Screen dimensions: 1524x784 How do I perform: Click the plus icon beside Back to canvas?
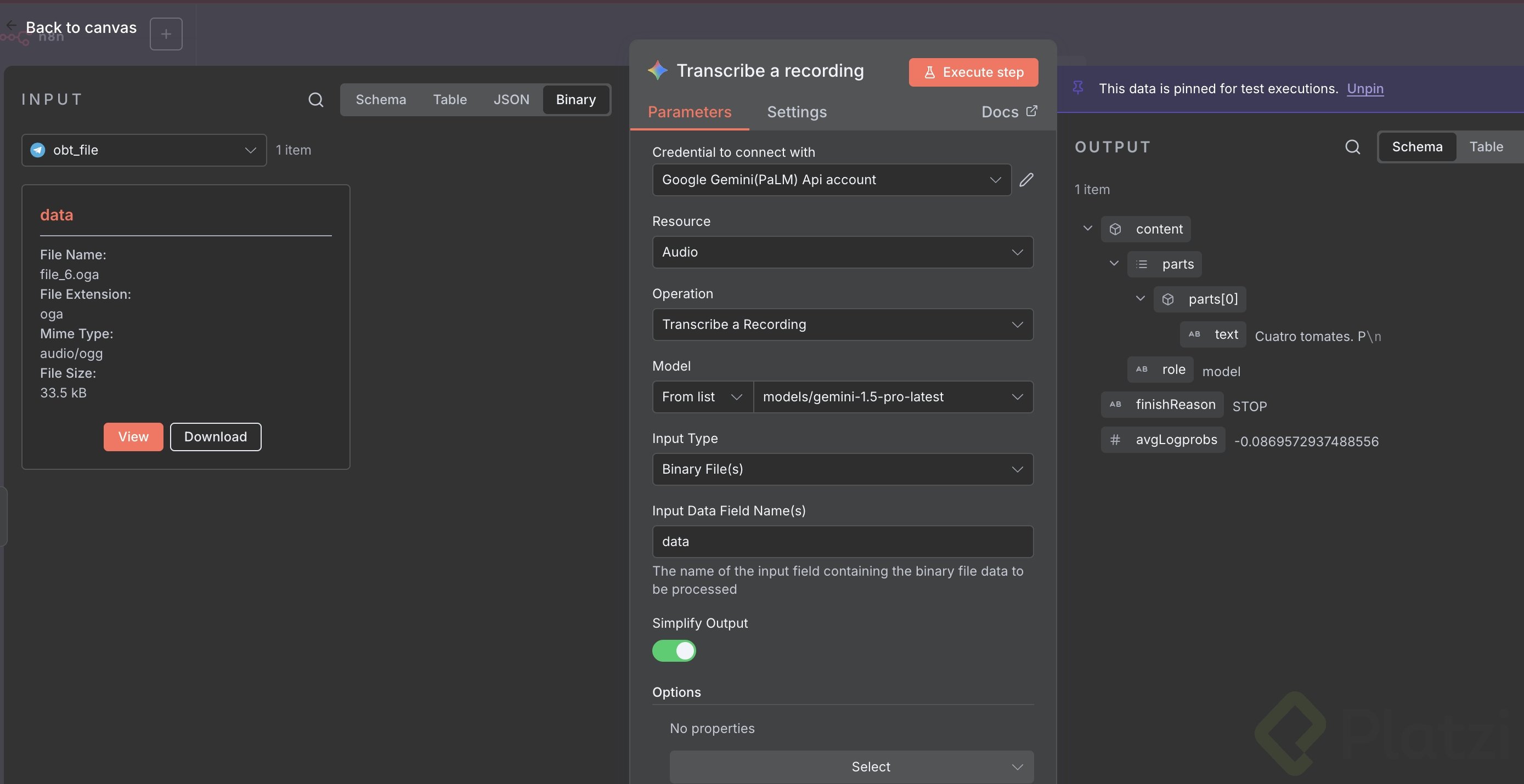(166, 33)
